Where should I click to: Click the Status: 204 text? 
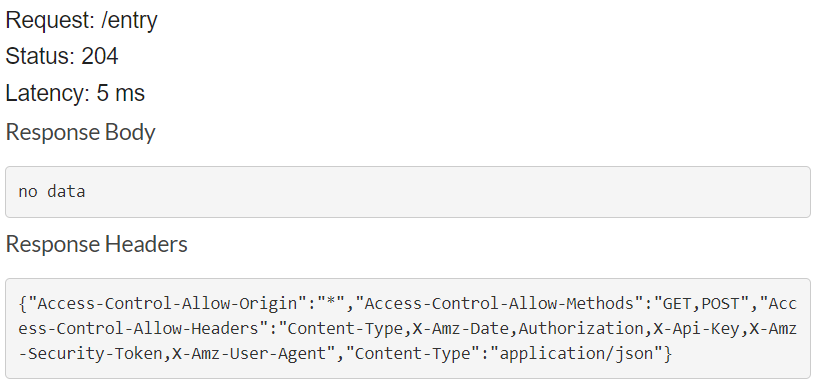click(62, 56)
